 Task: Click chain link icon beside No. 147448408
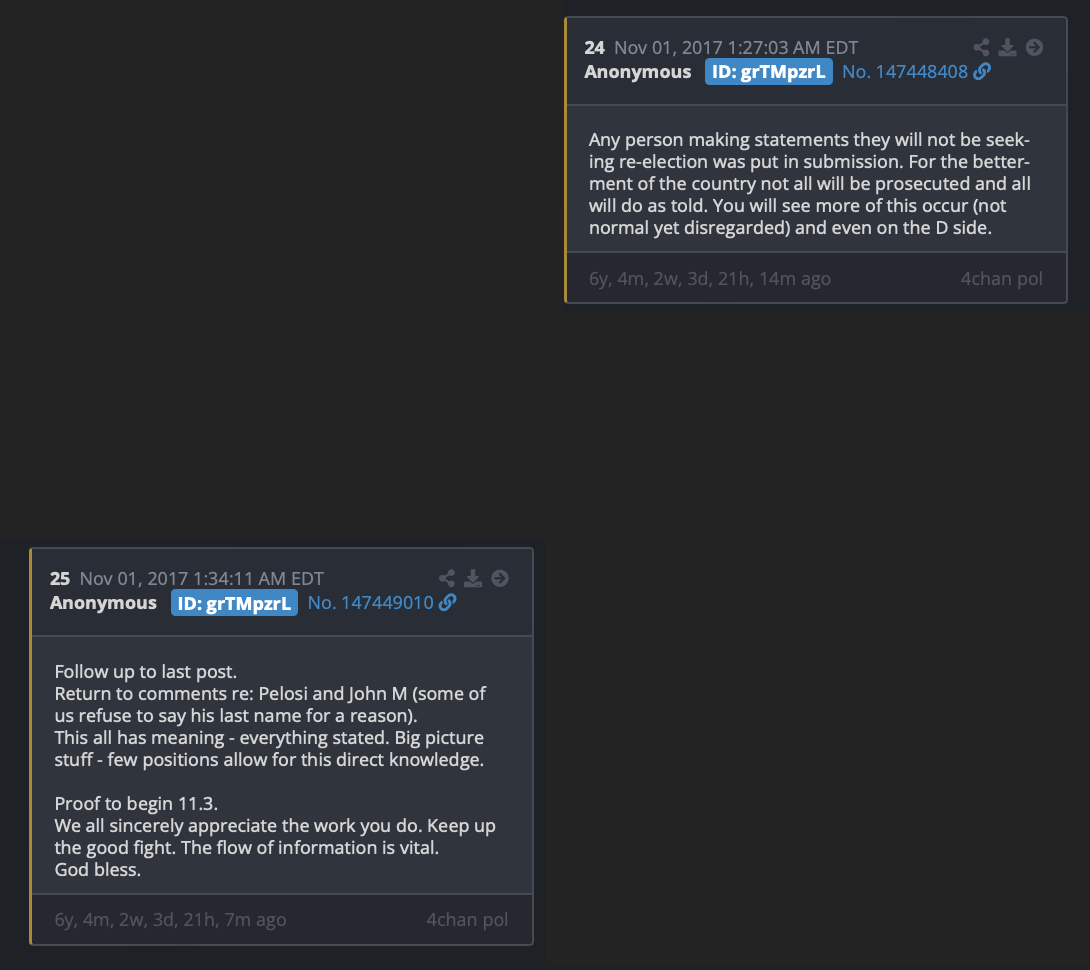[x=982, y=72]
